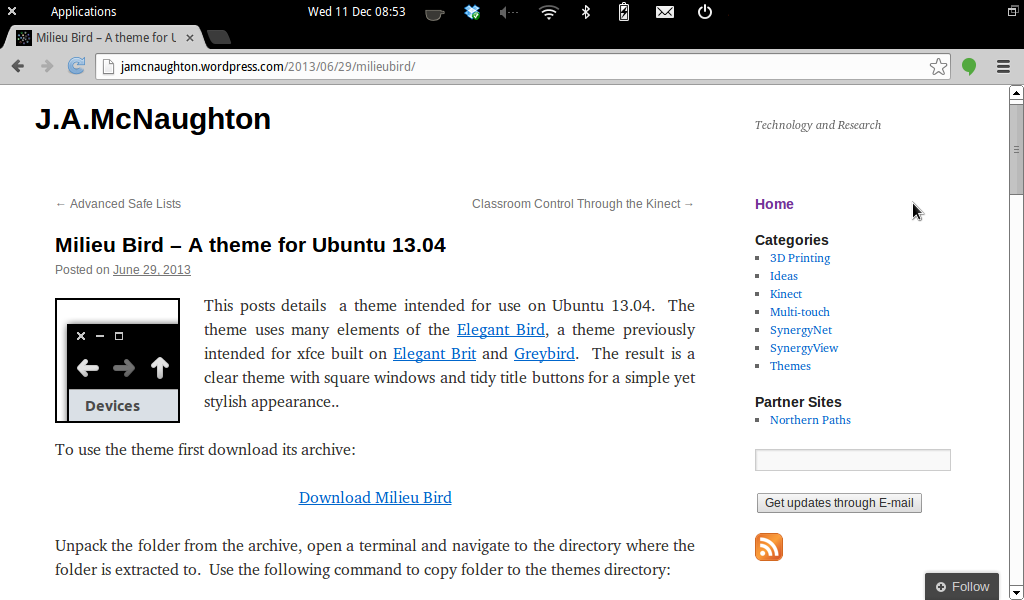This screenshot has height=600, width=1024.
Task: Open the orange RSS feed icon
Action: pos(769,547)
